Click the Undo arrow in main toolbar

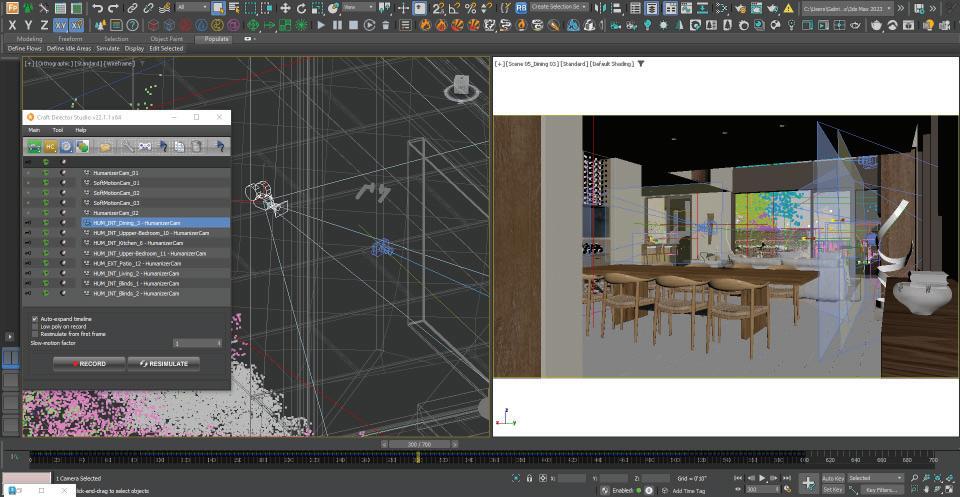coord(98,8)
